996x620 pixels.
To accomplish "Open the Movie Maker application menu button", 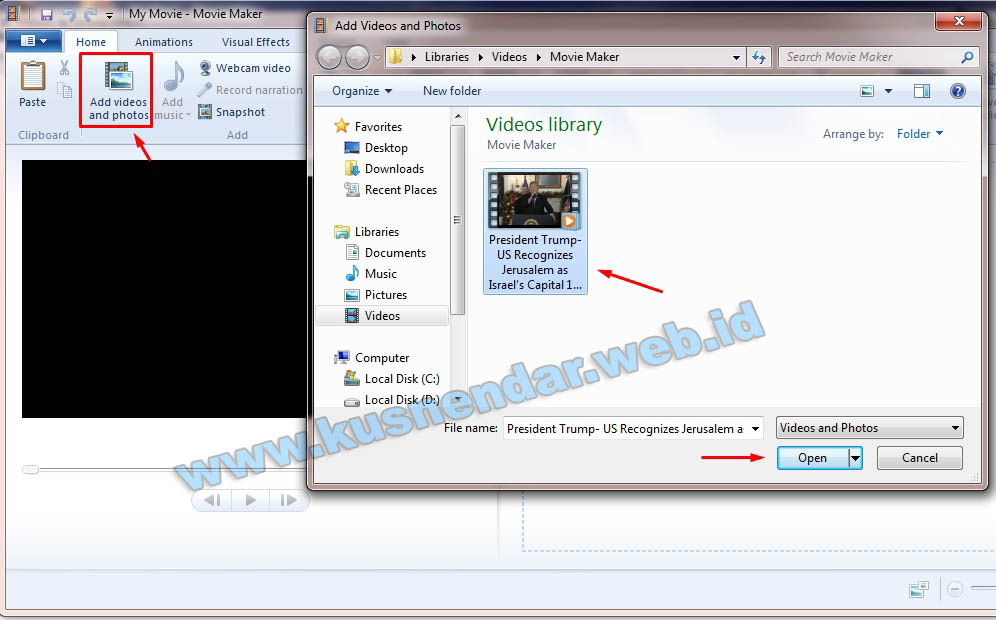I will click(x=34, y=41).
